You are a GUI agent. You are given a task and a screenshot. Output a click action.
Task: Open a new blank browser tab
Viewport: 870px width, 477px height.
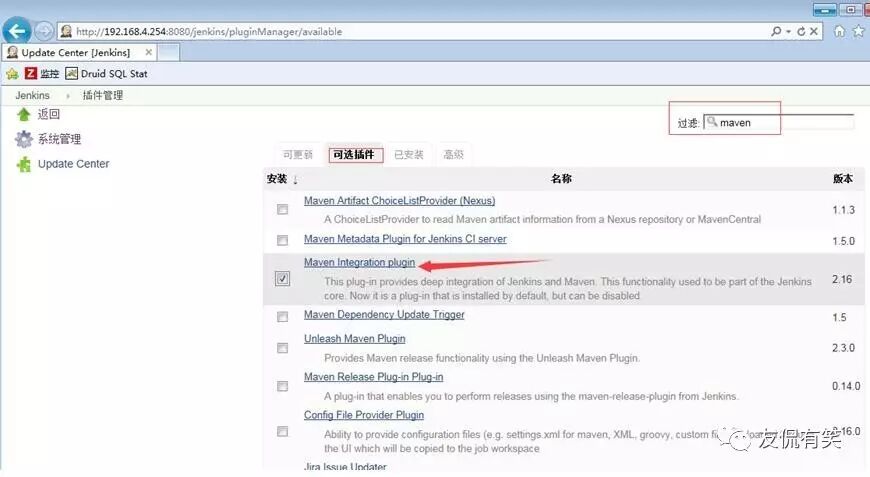click(169, 52)
